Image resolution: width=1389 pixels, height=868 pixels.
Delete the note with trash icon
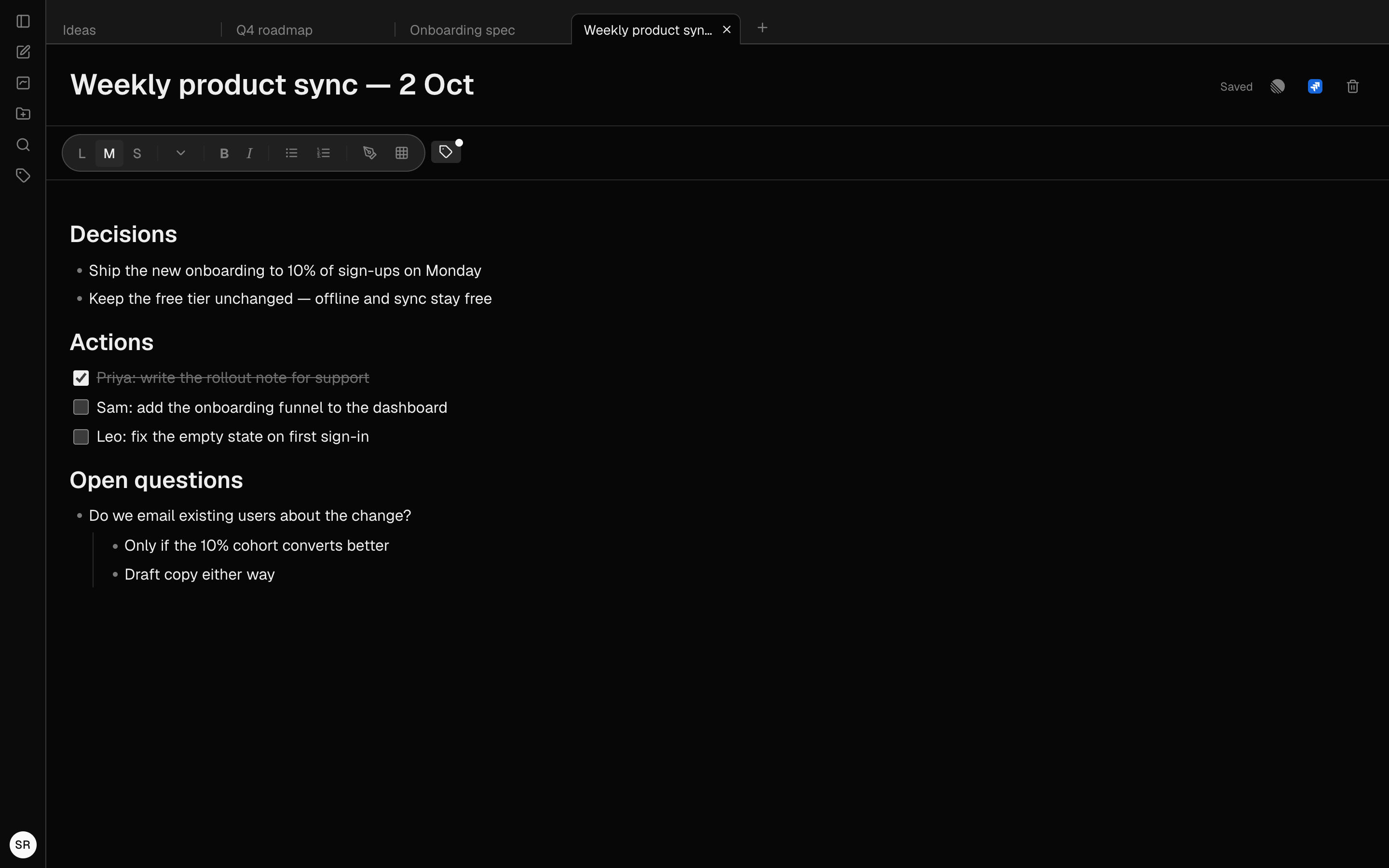pos(1353,87)
